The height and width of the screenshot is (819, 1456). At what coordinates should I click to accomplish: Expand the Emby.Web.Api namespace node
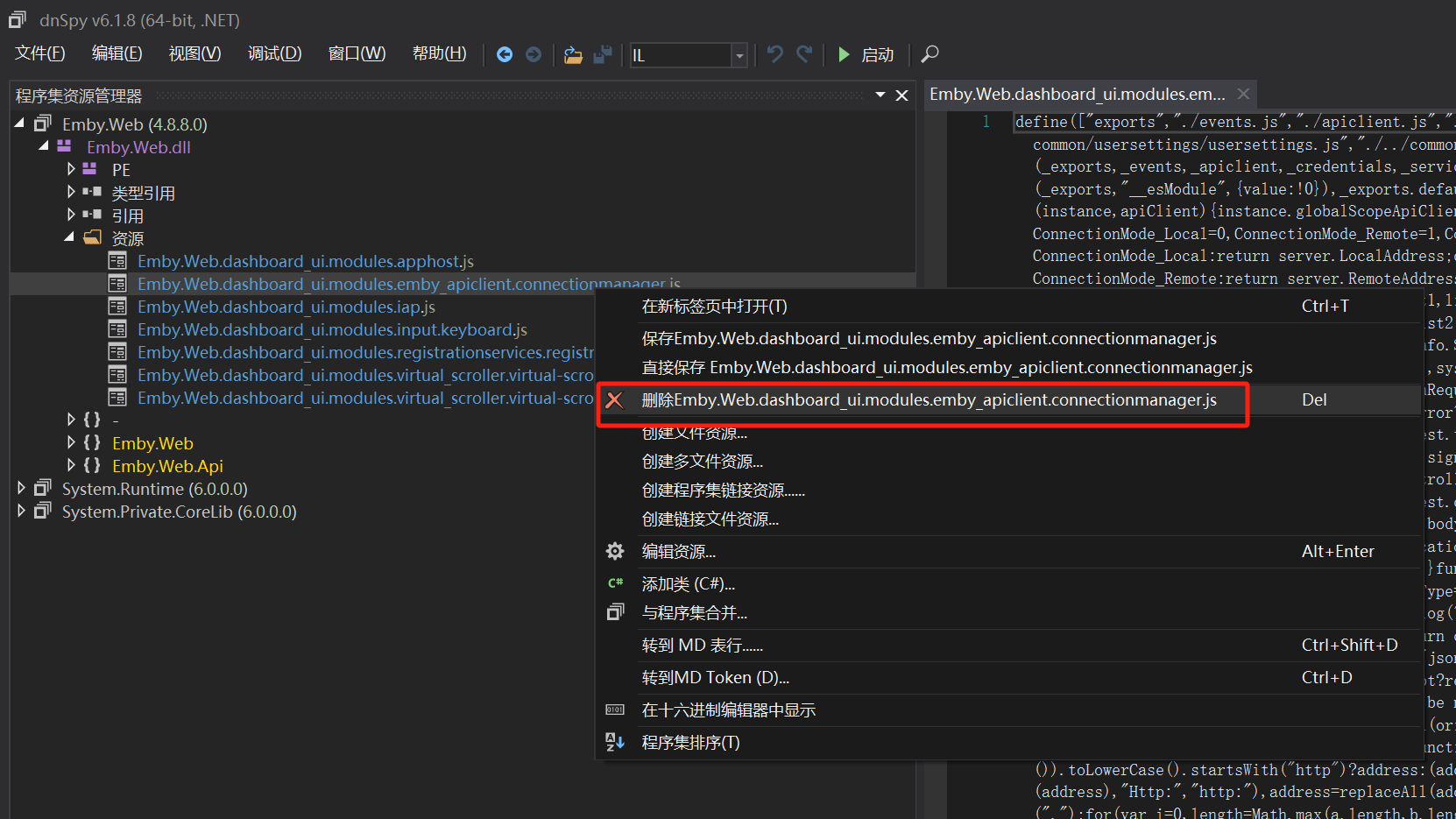coord(71,465)
